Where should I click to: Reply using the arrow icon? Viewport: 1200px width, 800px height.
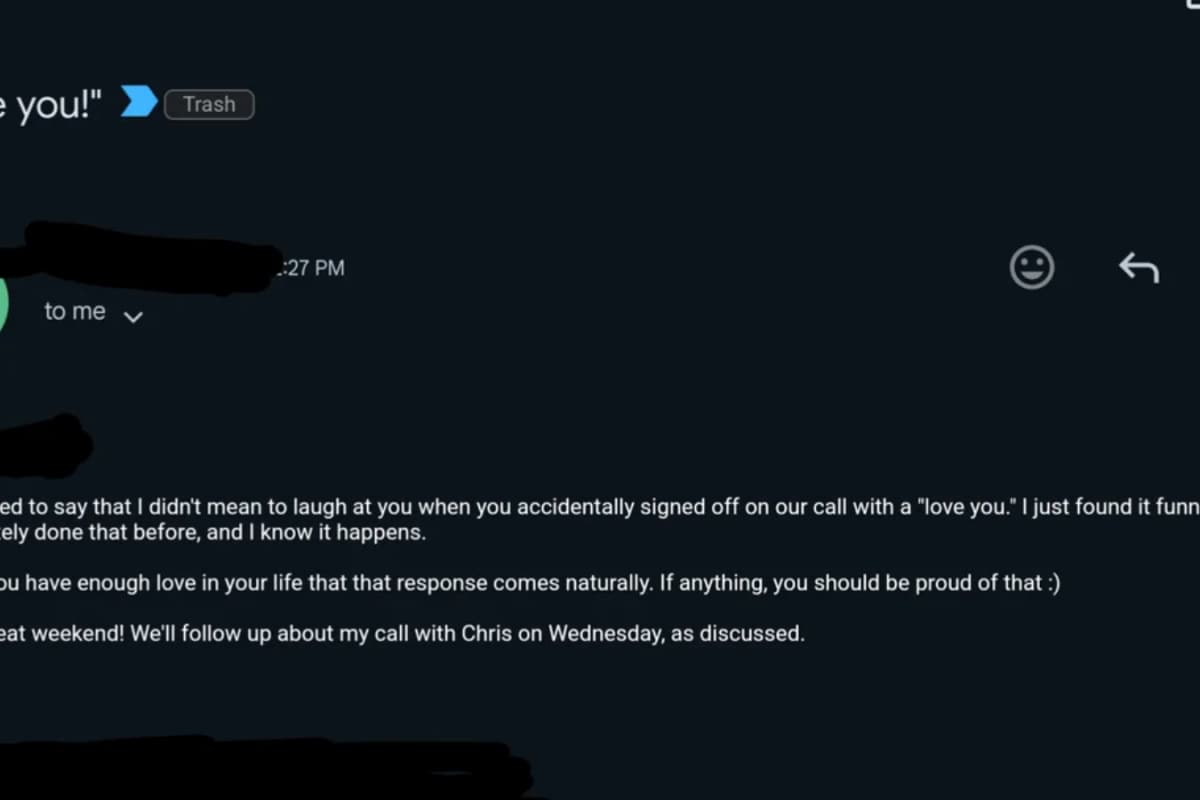1138,268
